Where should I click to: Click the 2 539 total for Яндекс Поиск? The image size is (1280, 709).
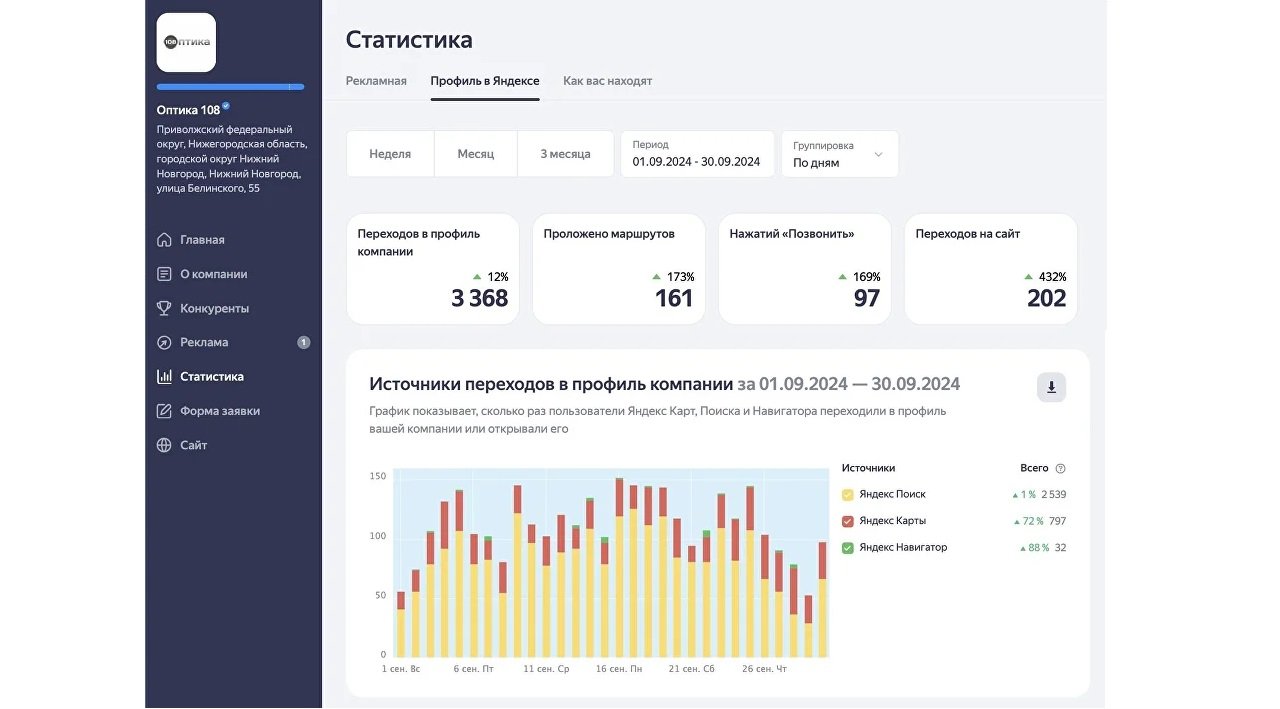click(x=1053, y=494)
